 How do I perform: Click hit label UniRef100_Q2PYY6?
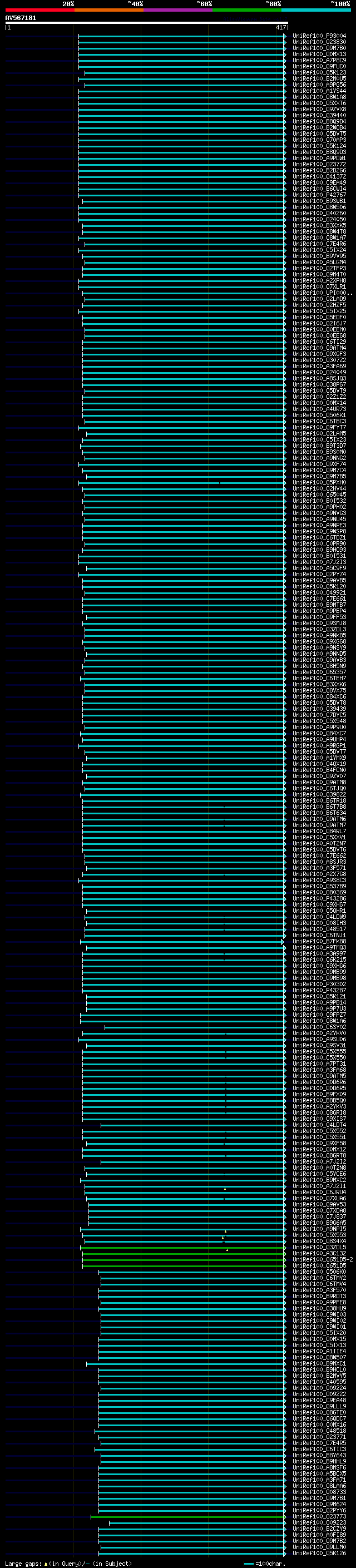click(319, 1510)
